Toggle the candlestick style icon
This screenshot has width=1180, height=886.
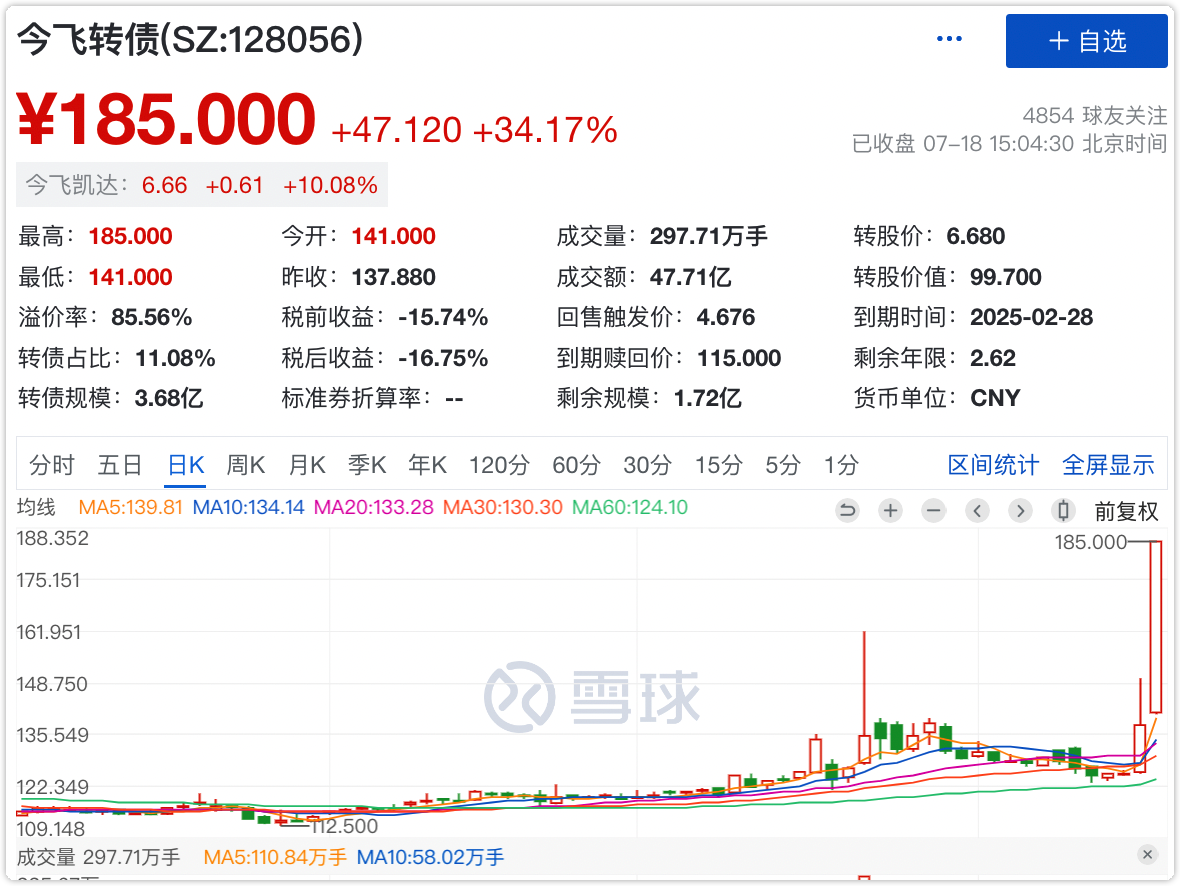coord(1064,511)
